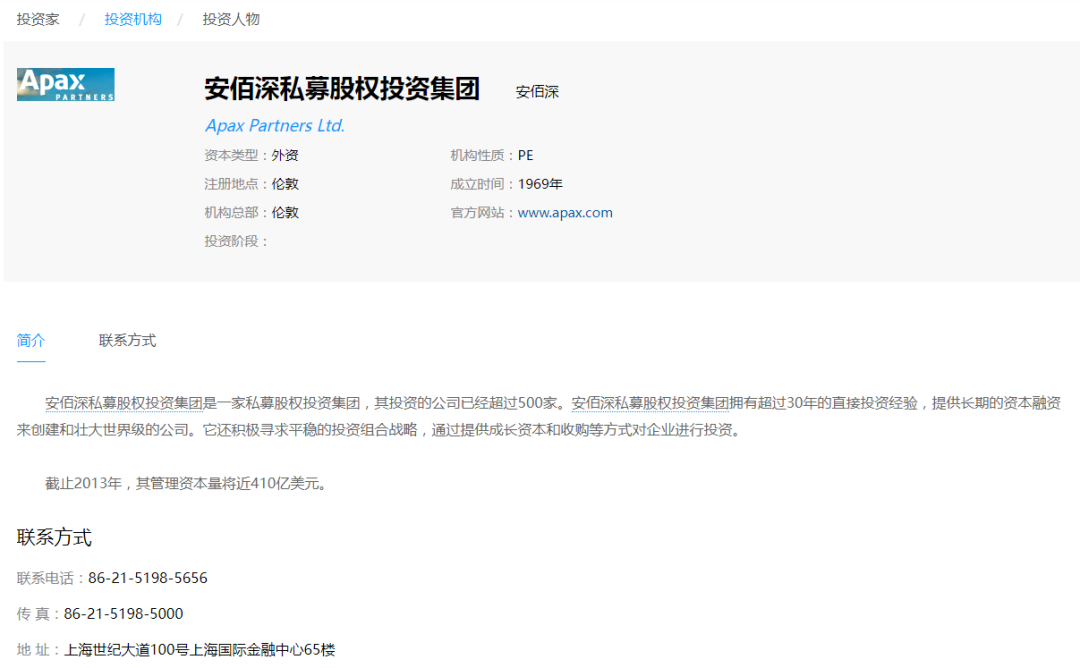The height and width of the screenshot is (668, 1080).
Task: Click the PE value next to 机构性质
Action: pyautogui.click(x=525, y=155)
